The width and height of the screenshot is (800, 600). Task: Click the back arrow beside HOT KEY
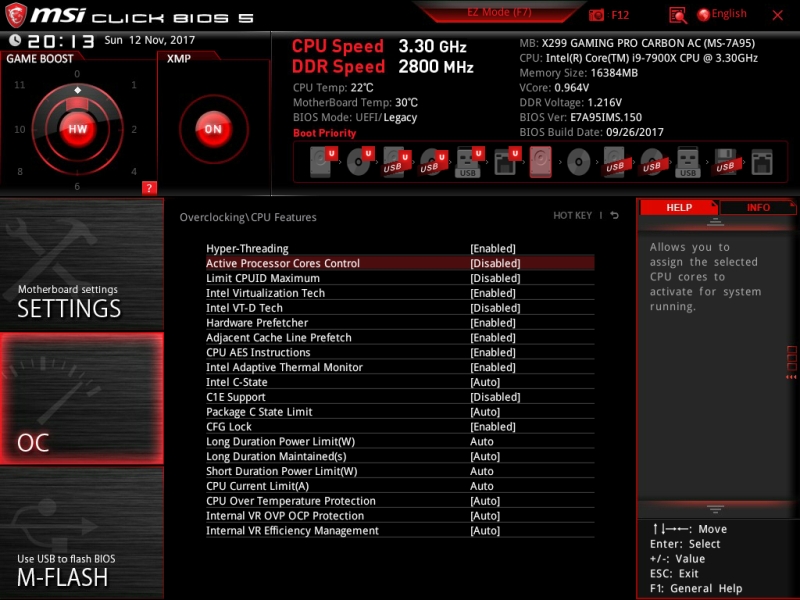pyautogui.click(x=615, y=215)
